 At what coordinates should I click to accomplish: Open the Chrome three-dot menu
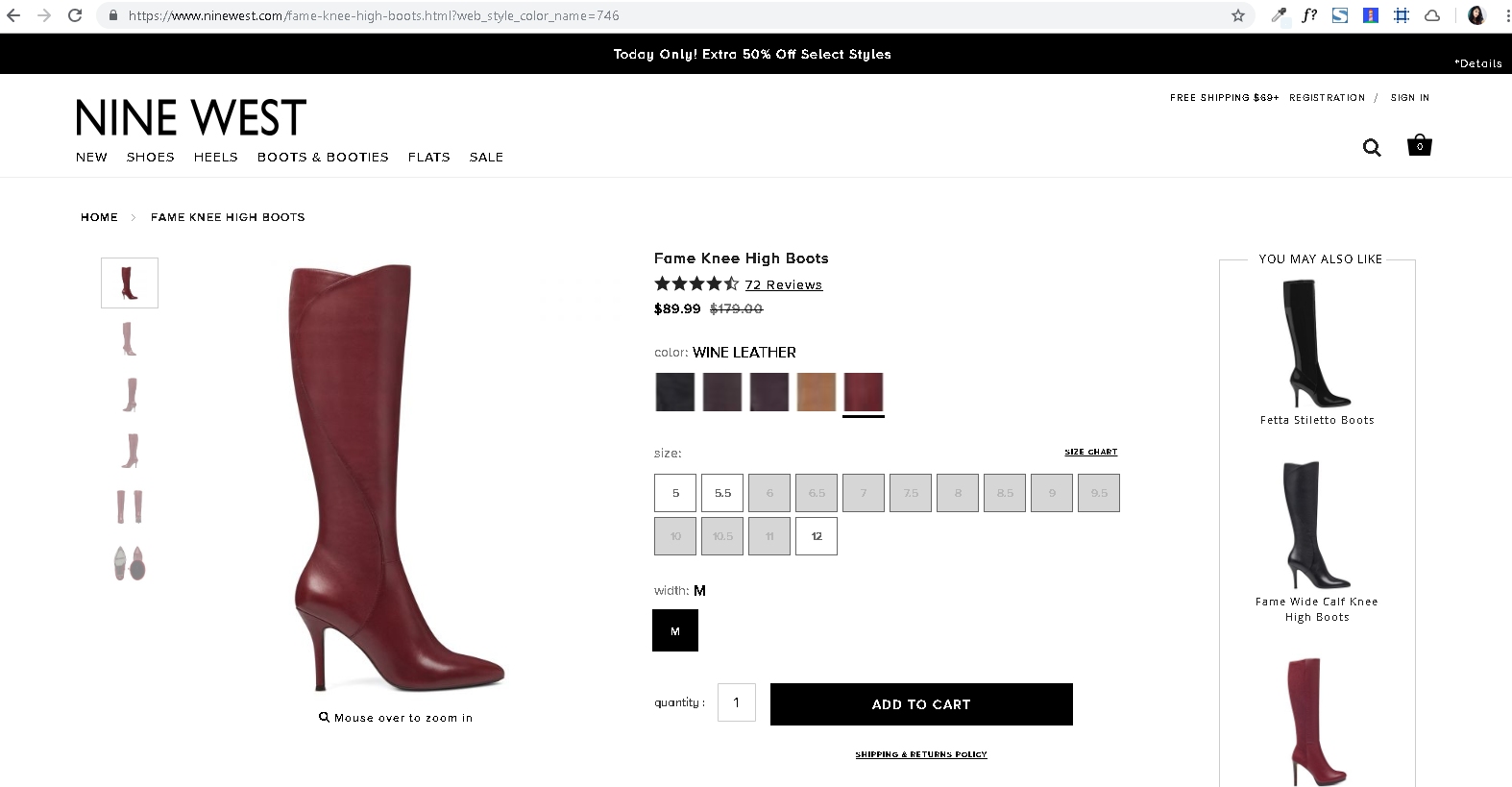(1504, 15)
